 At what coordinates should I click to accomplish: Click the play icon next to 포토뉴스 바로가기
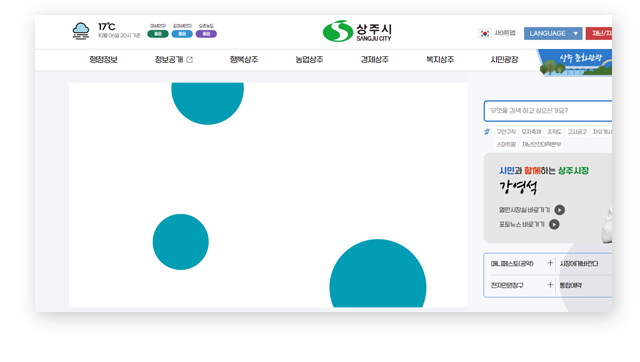pyautogui.click(x=554, y=224)
